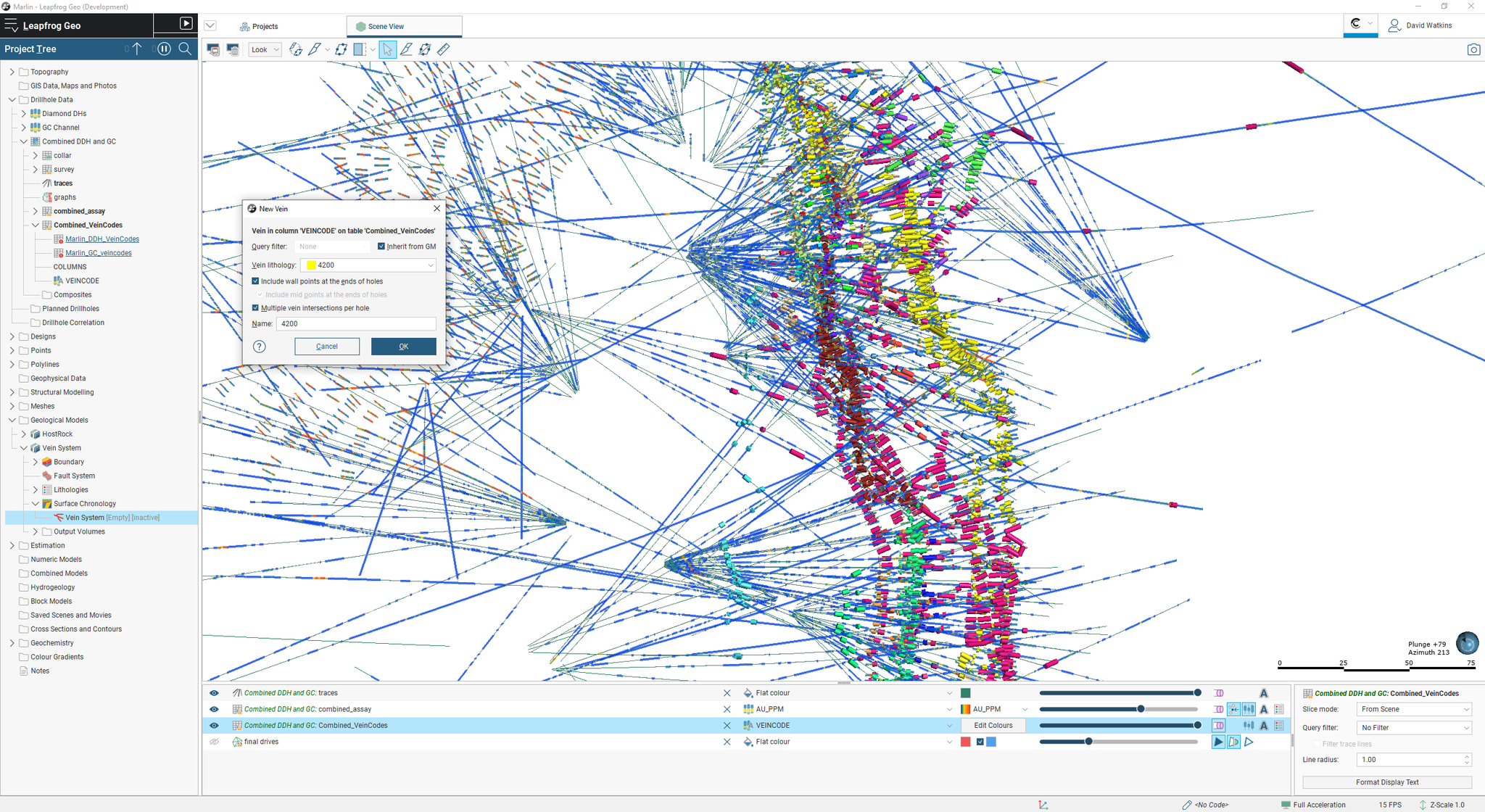
Task: Show the final drives scene layer
Action: [x=214, y=742]
